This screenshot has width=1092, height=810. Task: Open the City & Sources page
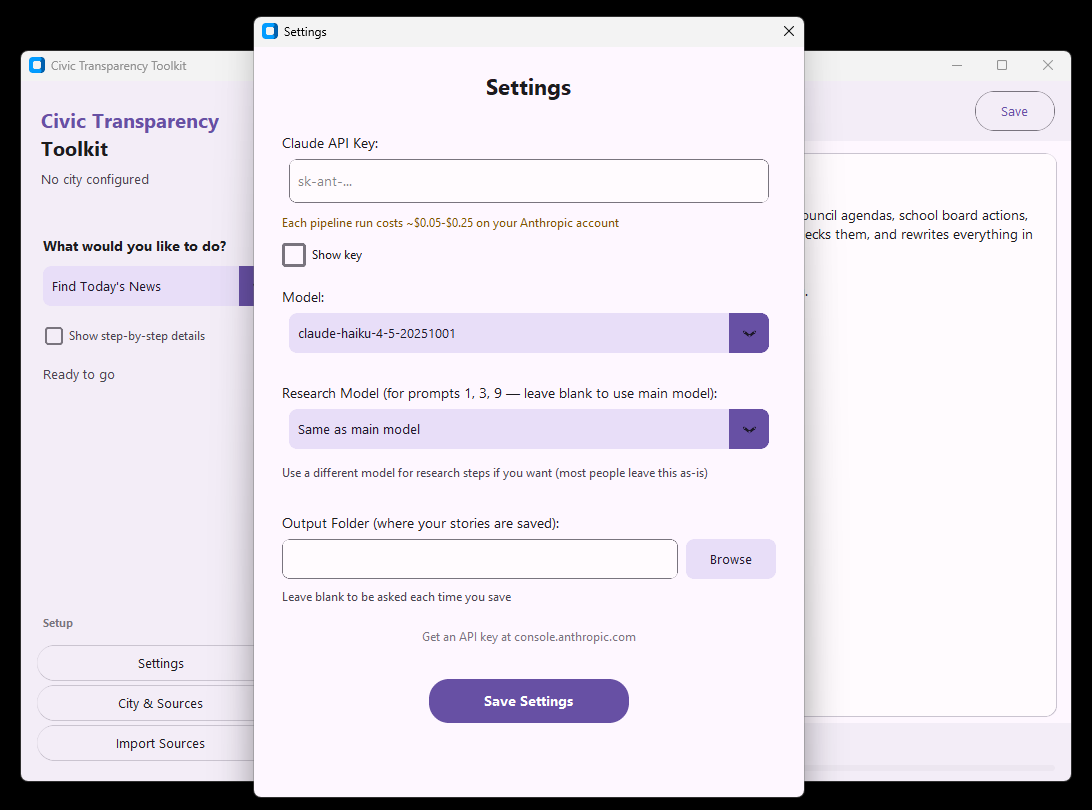160,703
